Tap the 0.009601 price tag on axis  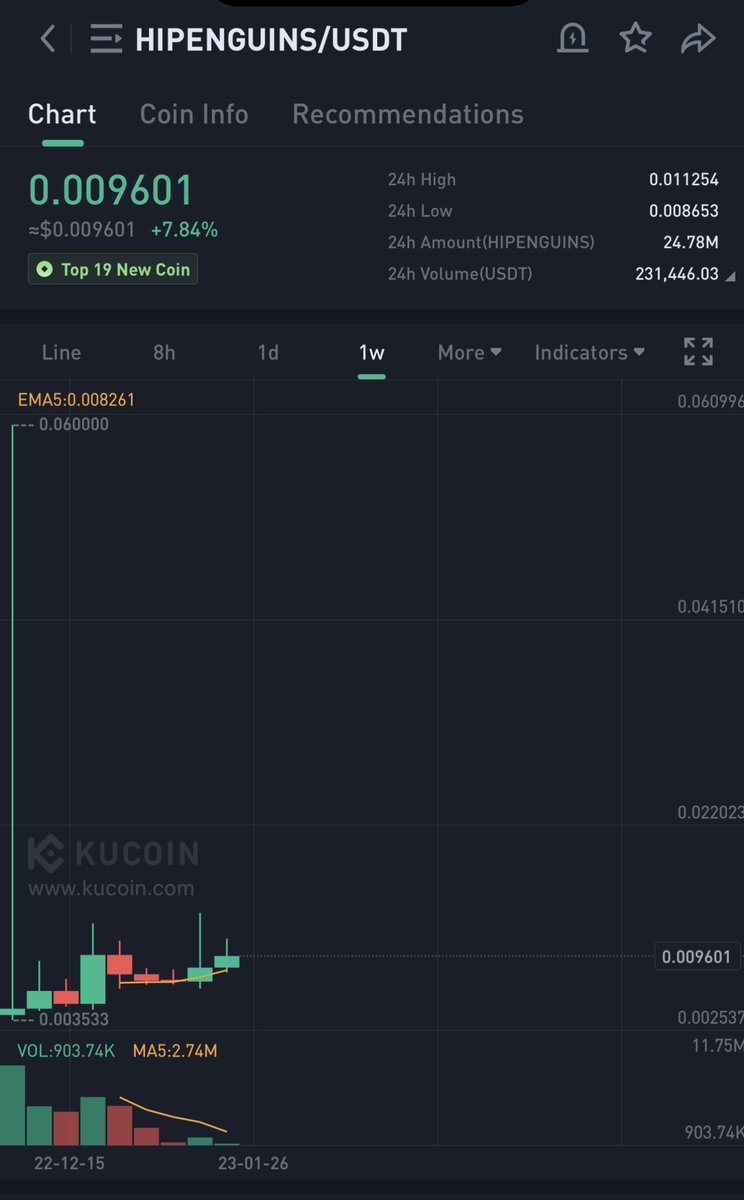pyautogui.click(x=697, y=957)
